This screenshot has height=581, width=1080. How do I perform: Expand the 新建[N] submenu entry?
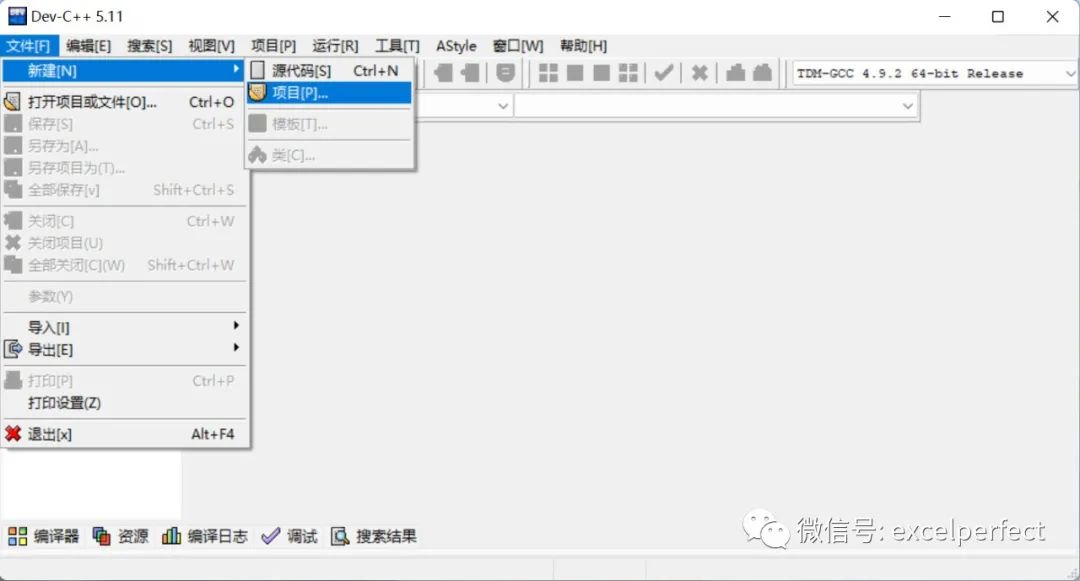[x=124, y=70]
